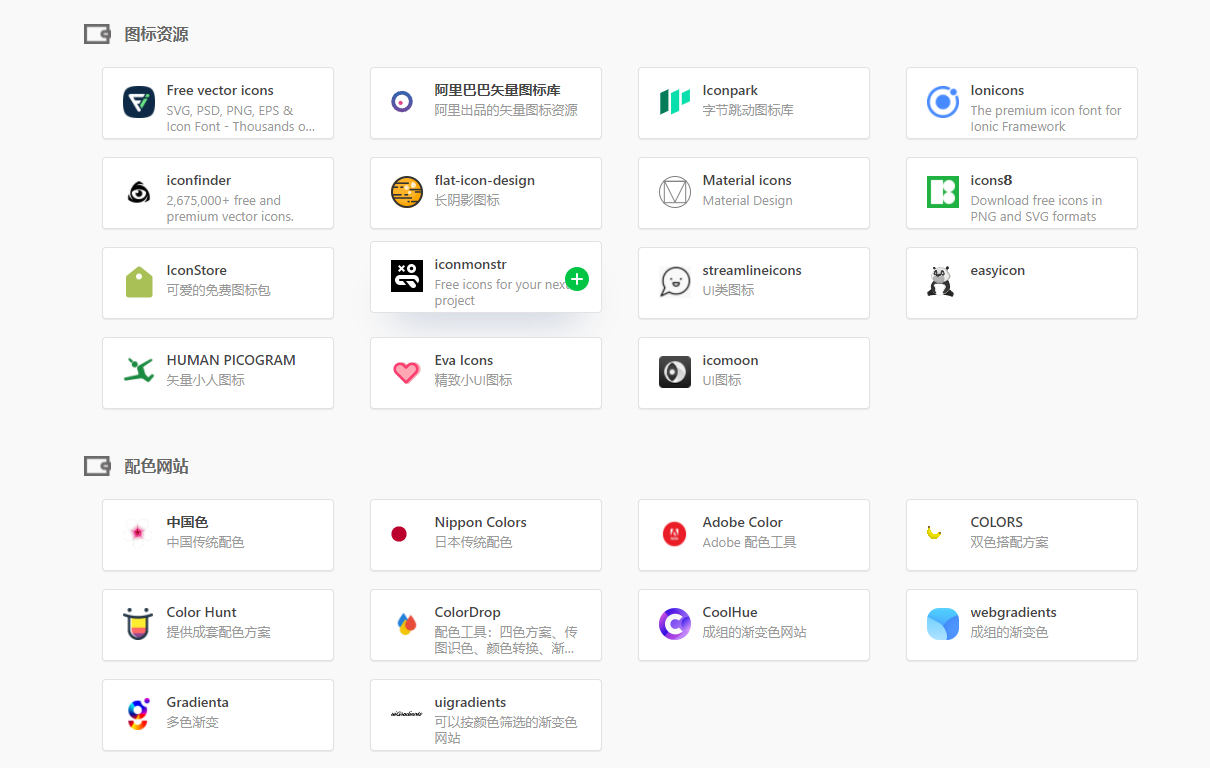Open the Material icons title link
The width and height of the screenshot is (1210, 768).
pos(747,180)
